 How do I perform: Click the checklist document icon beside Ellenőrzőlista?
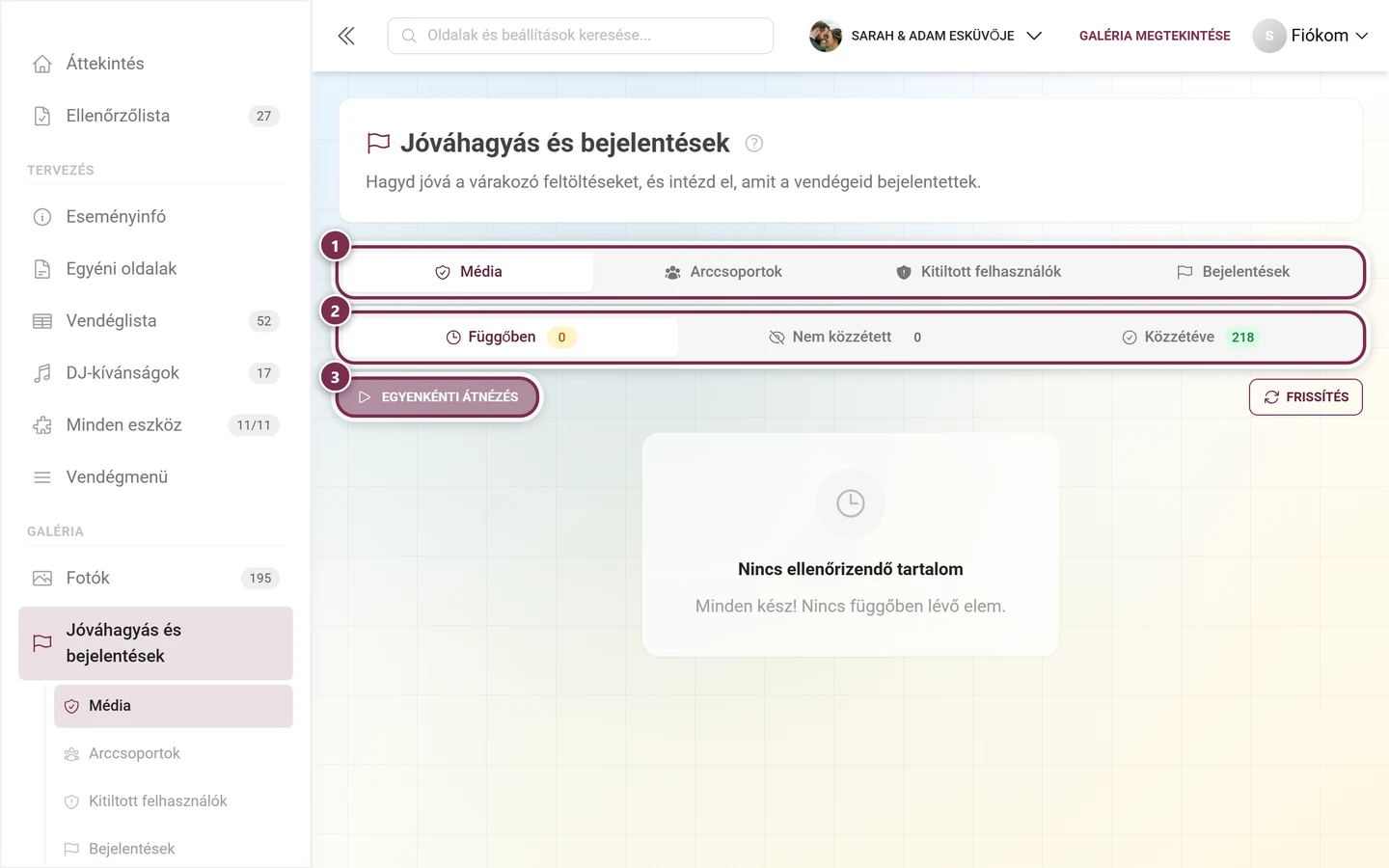click(42, 116)
